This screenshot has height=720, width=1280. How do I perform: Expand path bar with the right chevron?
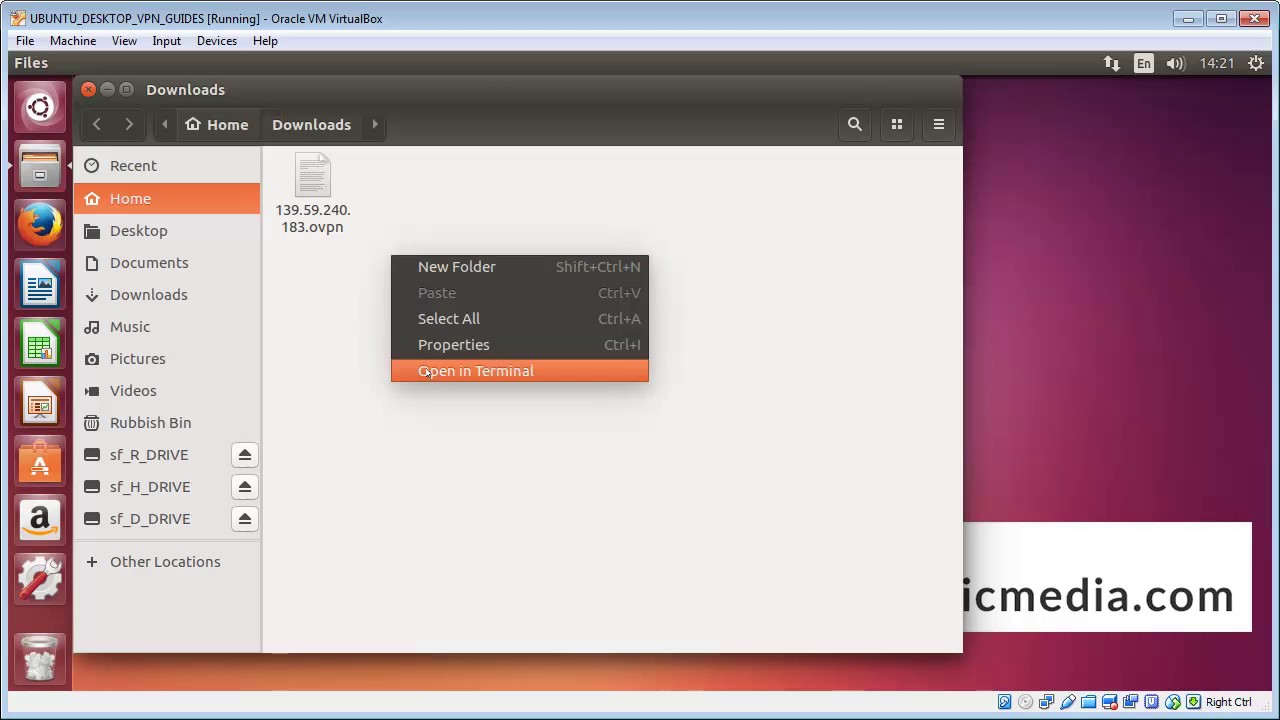pos(375,124)
